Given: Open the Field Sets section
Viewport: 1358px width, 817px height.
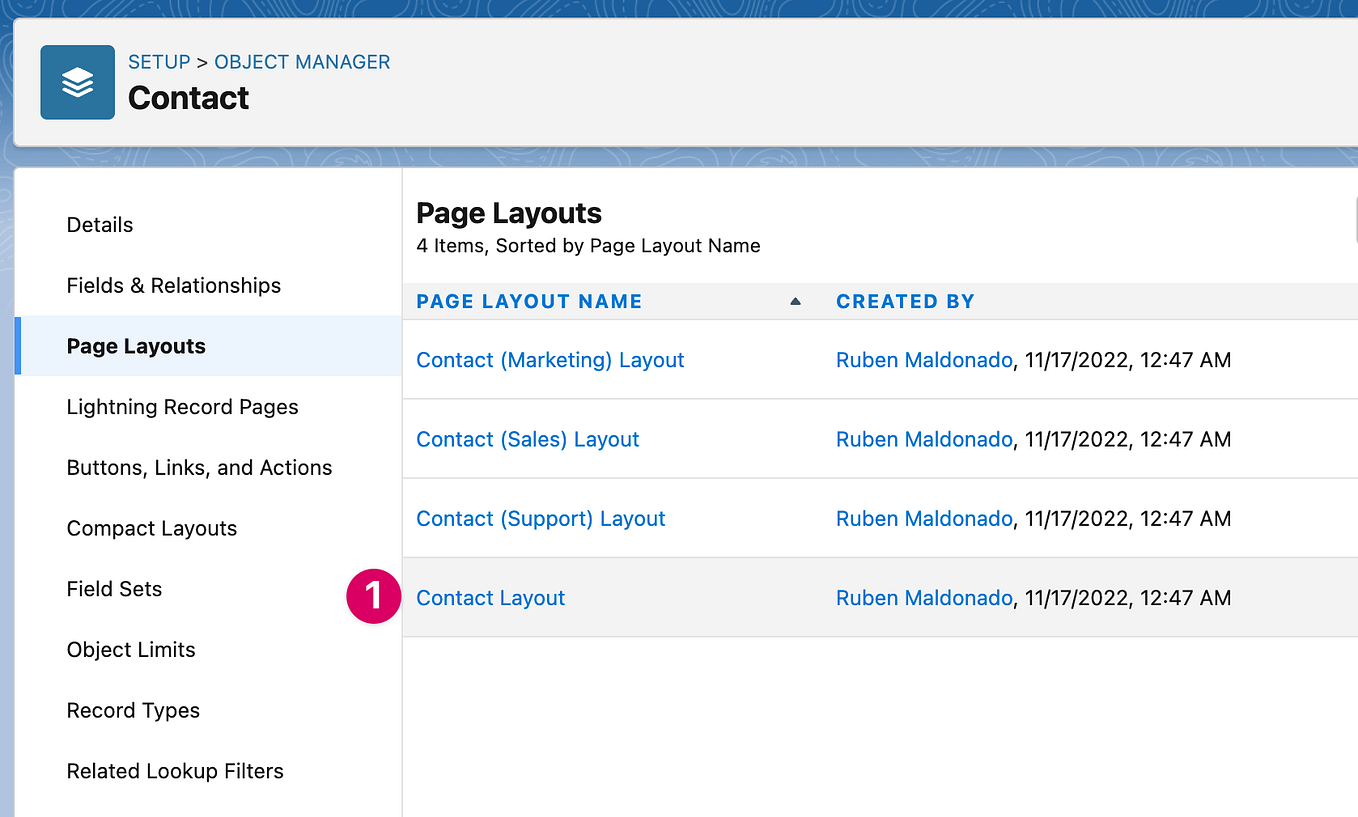Looking at the screenshot, I should click(x=114, y=589).
